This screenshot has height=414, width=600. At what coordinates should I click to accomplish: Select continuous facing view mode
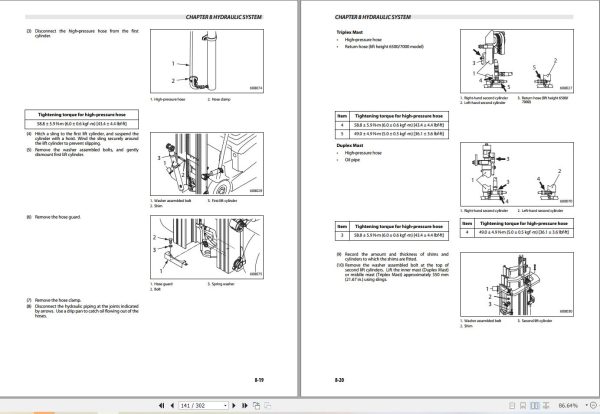[546, 405]
